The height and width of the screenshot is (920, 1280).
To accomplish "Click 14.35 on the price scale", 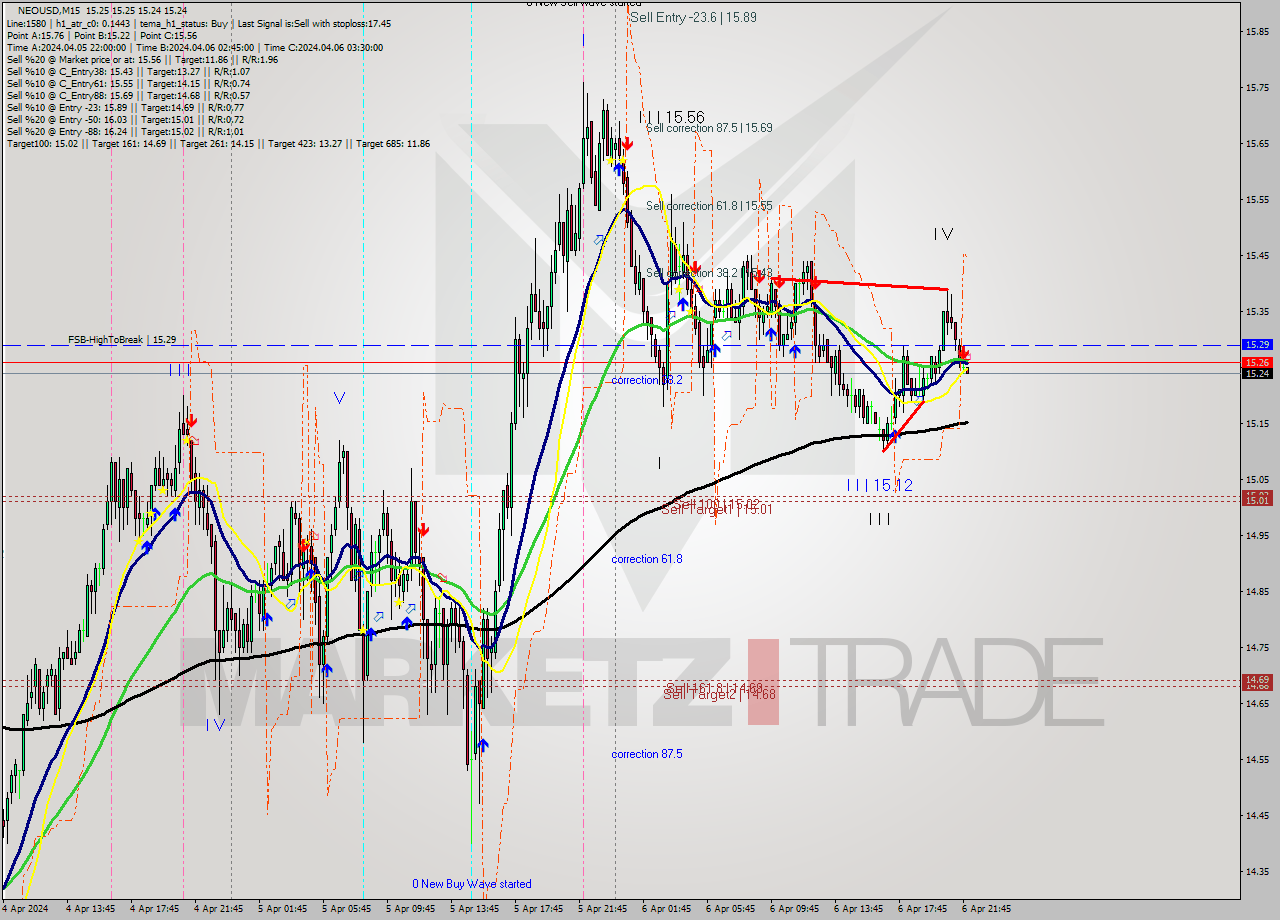I will [1257, 872].
